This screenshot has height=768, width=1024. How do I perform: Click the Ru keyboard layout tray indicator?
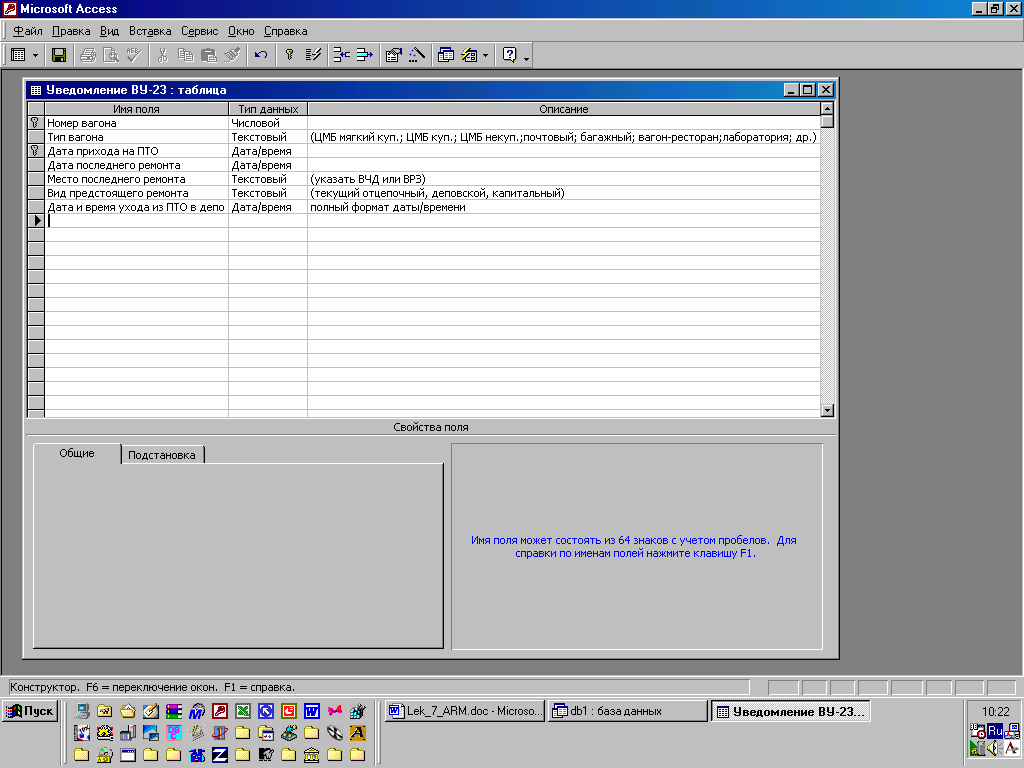(x=995, y=731)
